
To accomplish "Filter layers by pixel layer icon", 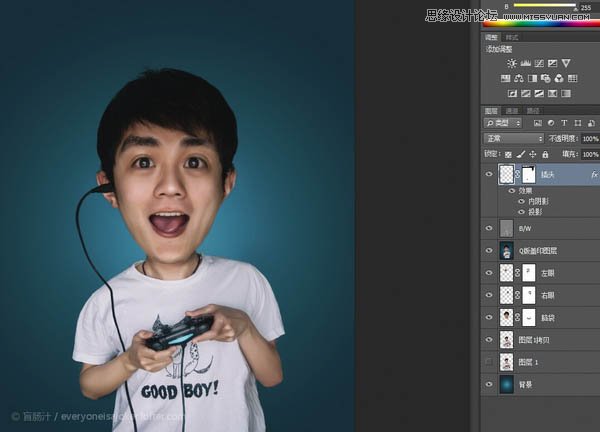I will pyautogui.click(x=538, y=123).
